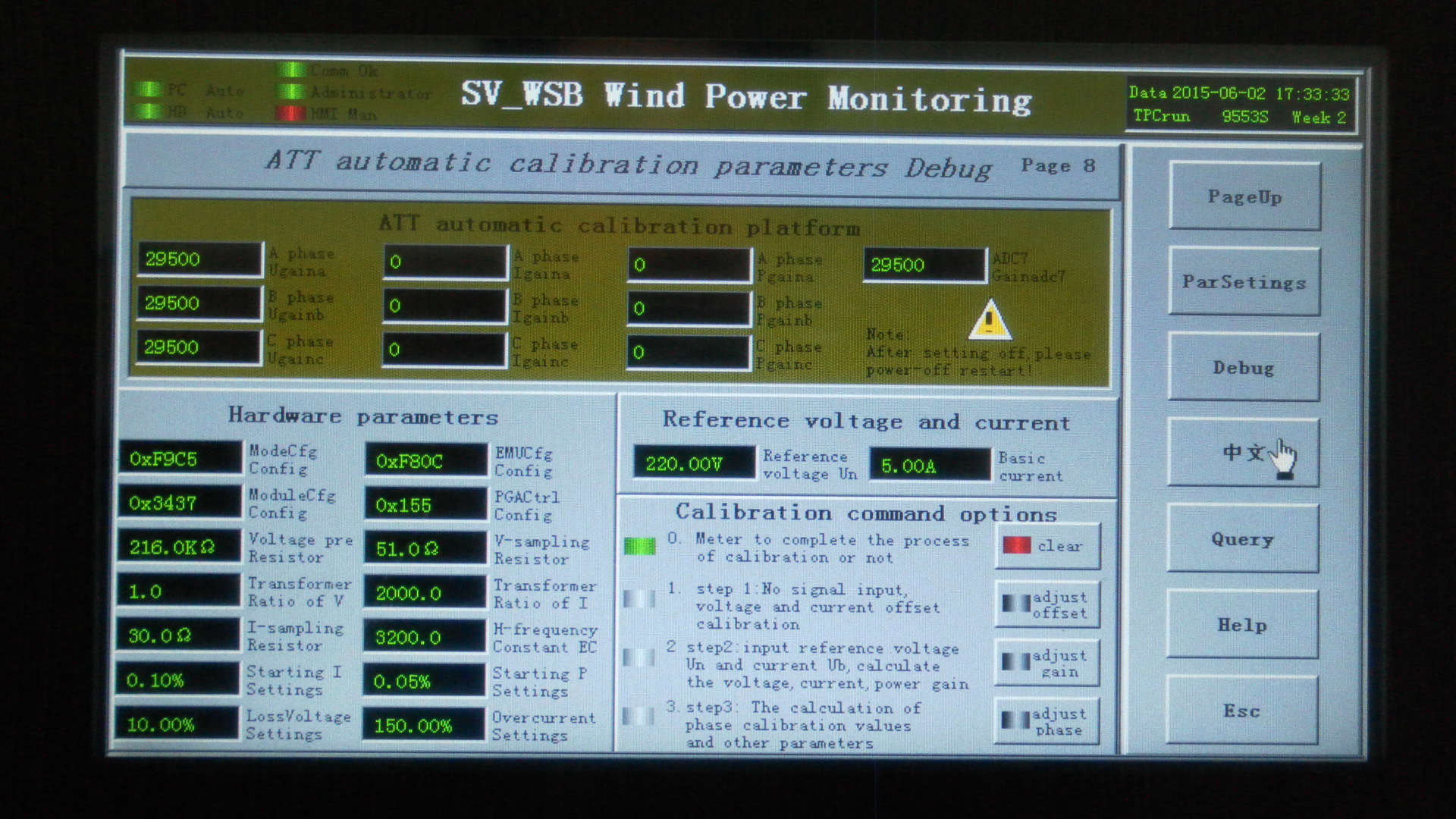This screenshot has height=819, width=1456.
Task: Click the adjust offset button
Action: pos(1046,604)
